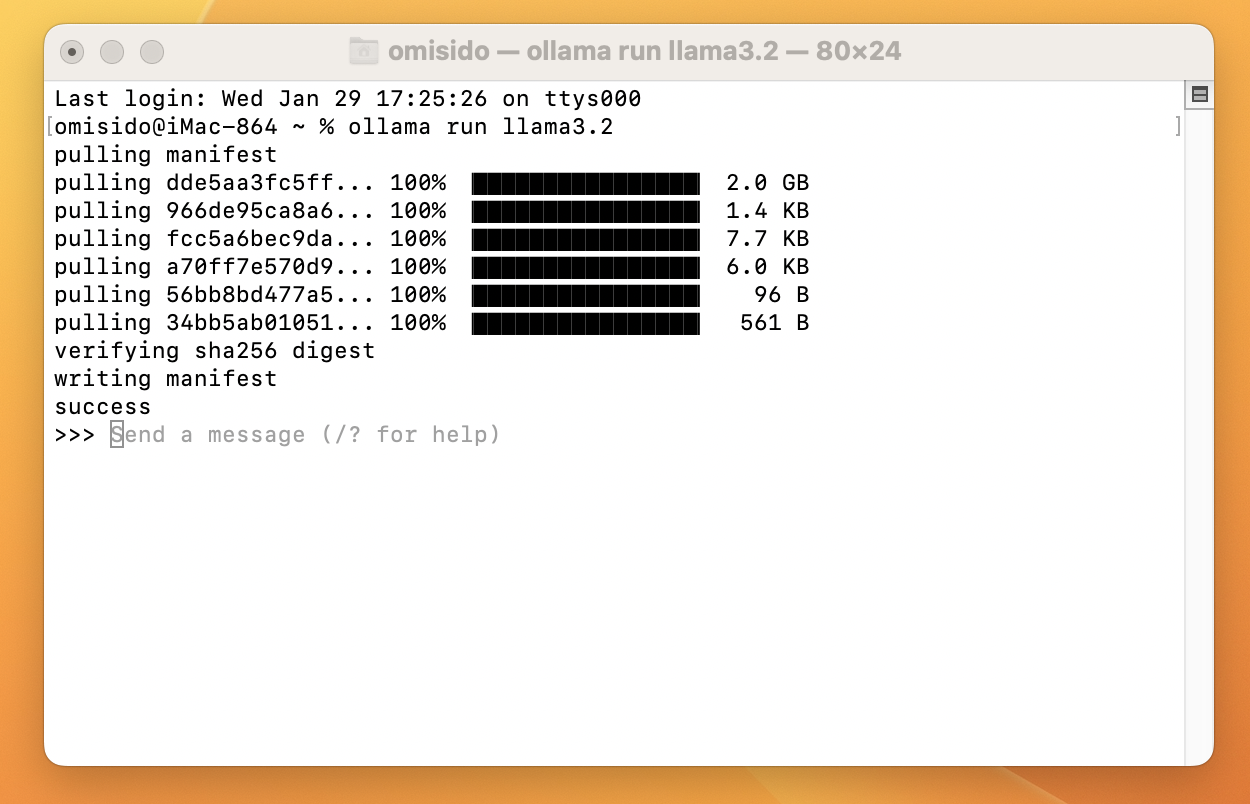Click the 'Send a message (/? for help)' placeholder
The height and width of the screenshot is (804, 1250).
coord(305,434)
